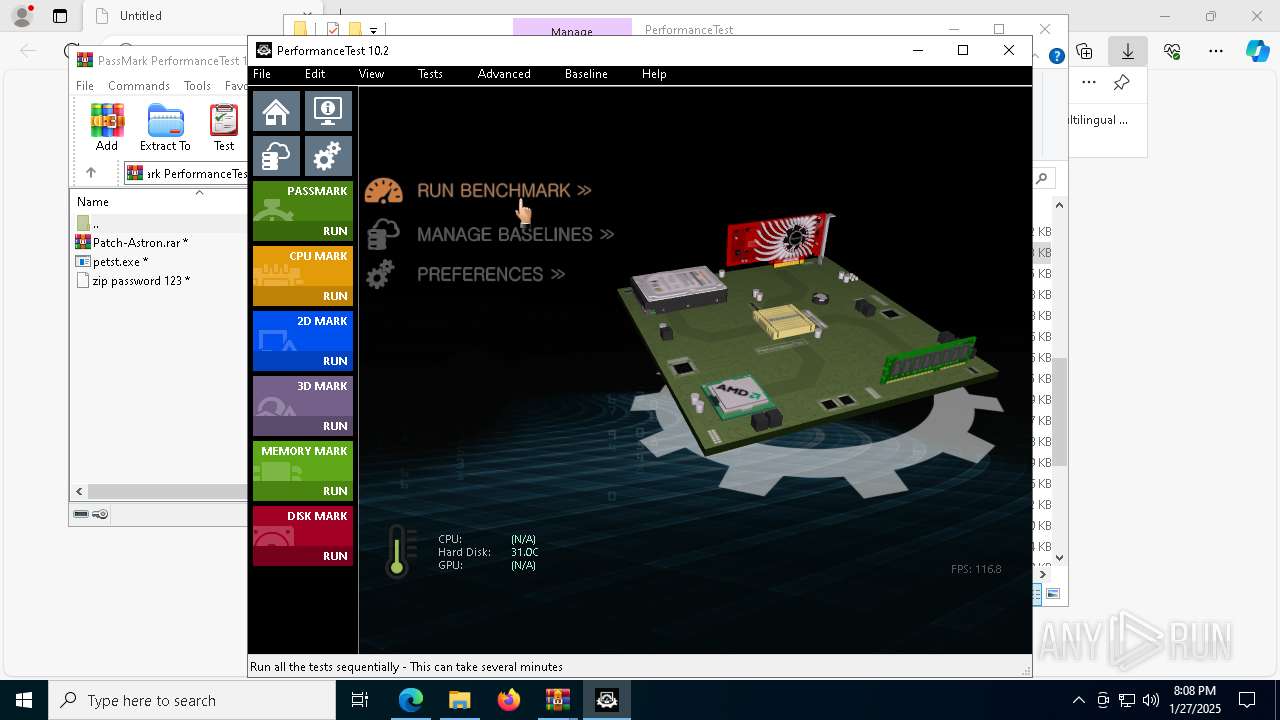Click the thermometer temperature icon
The image size is (1280, 720).
click(398, 551)
